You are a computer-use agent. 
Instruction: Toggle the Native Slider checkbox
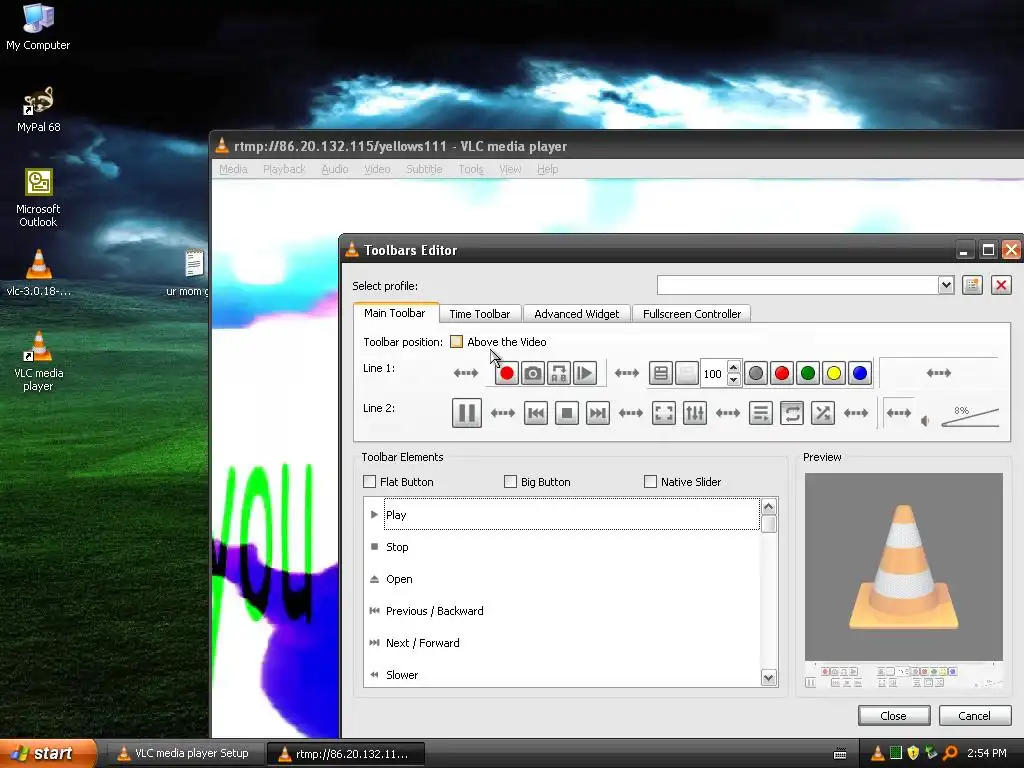[x=650, y=482]
